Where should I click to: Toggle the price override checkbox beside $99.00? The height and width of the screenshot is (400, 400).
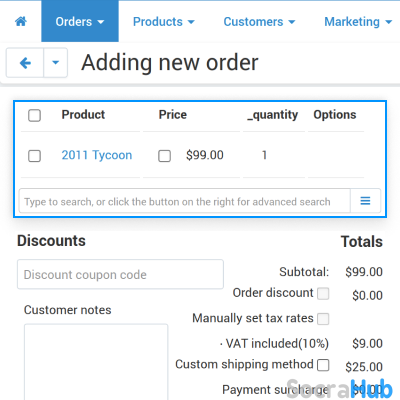coord(164,156)
